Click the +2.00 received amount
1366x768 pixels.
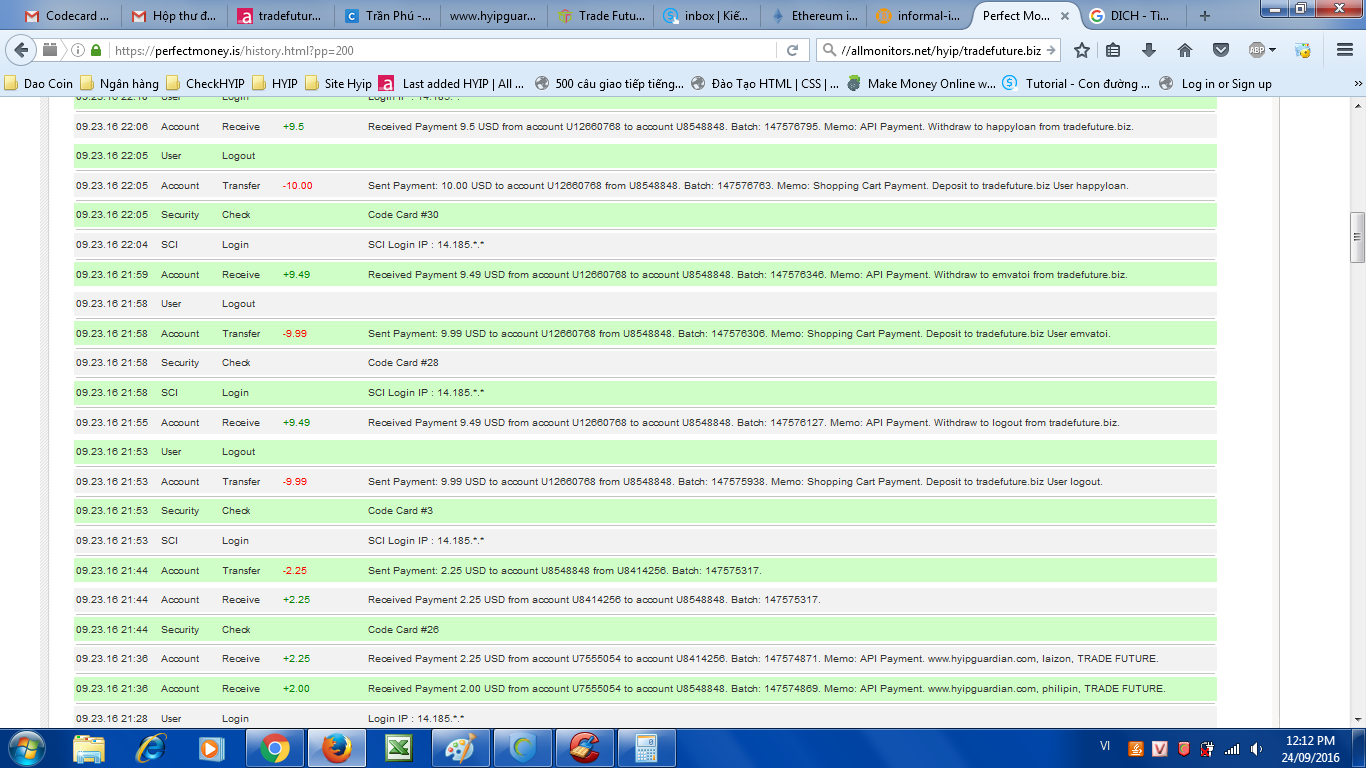296,689
